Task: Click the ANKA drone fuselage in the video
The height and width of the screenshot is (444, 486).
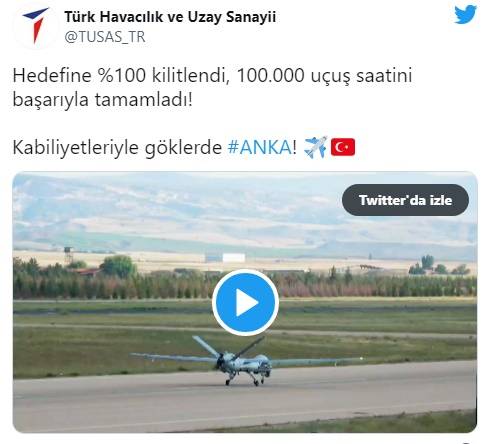Action: 245,363
